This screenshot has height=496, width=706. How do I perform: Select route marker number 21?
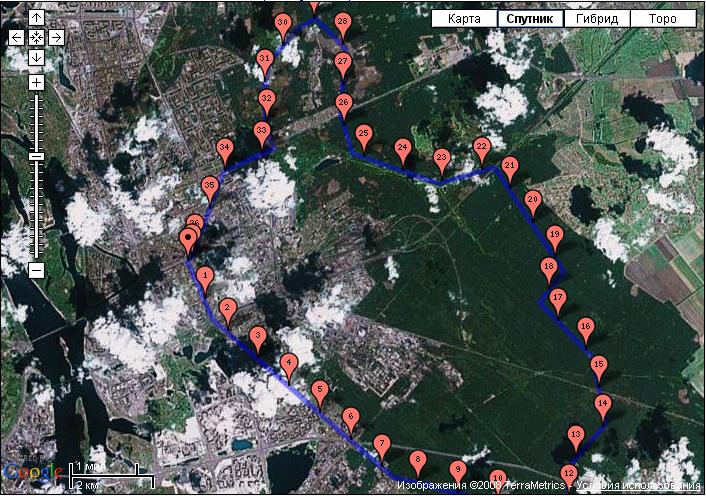(509, 166)
